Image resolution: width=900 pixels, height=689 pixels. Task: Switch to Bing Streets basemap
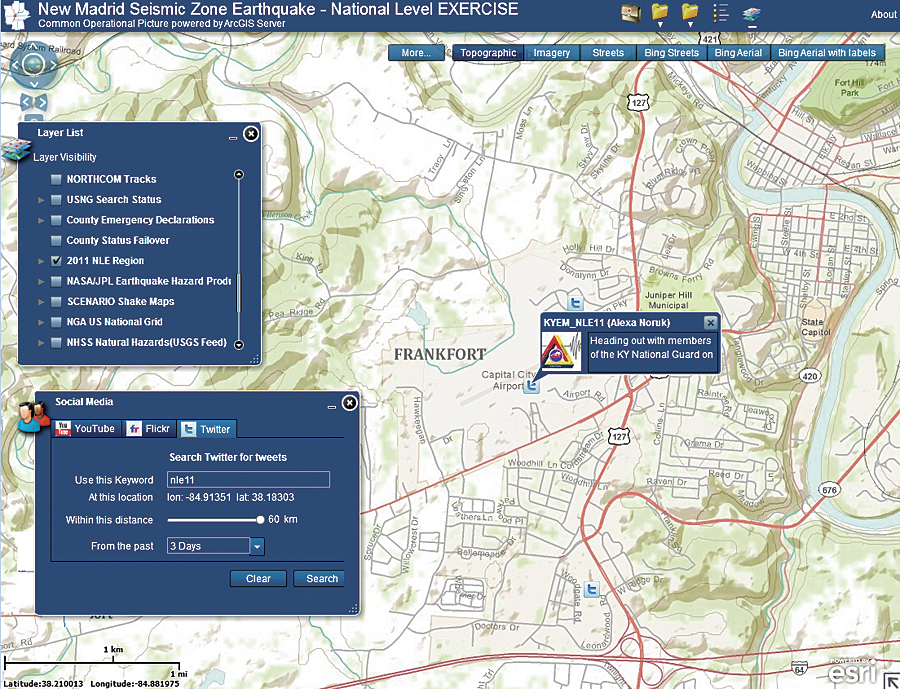(x=672, y=53)
